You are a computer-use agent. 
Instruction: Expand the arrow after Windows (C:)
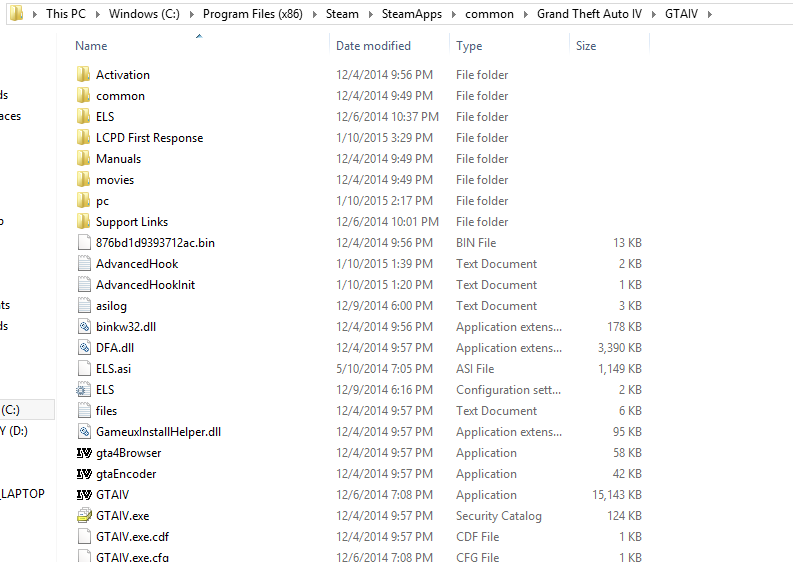click(192, 14)
